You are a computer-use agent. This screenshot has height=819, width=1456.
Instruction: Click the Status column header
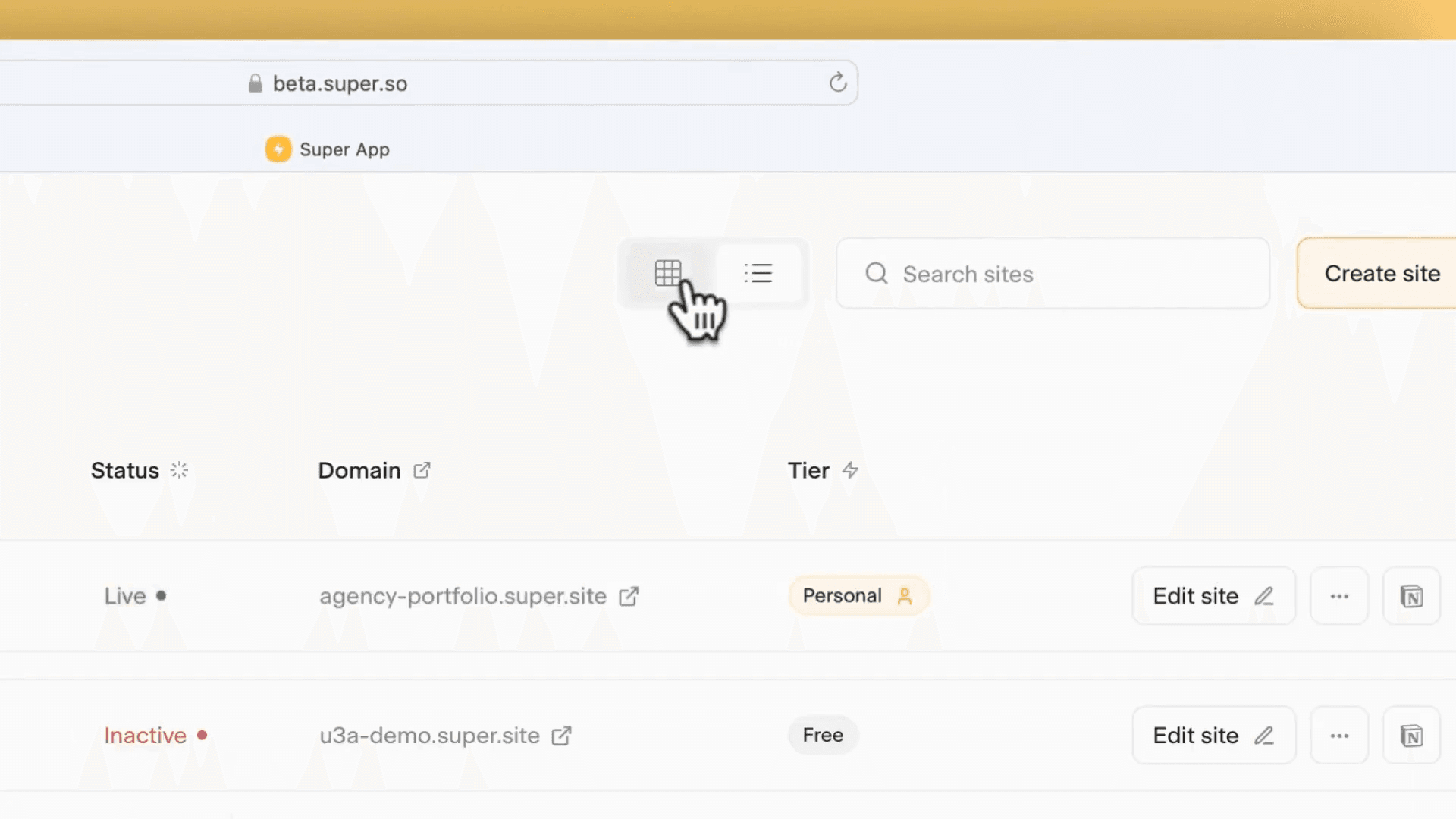(125, 470)
